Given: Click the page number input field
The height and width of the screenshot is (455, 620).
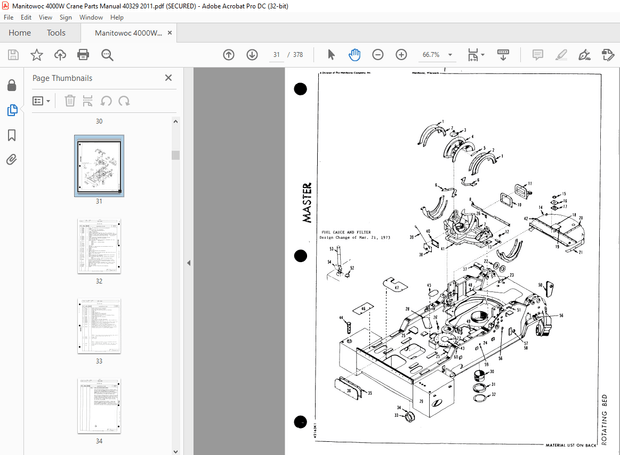Looking at the screenshot, I should (x=278, y=55).
